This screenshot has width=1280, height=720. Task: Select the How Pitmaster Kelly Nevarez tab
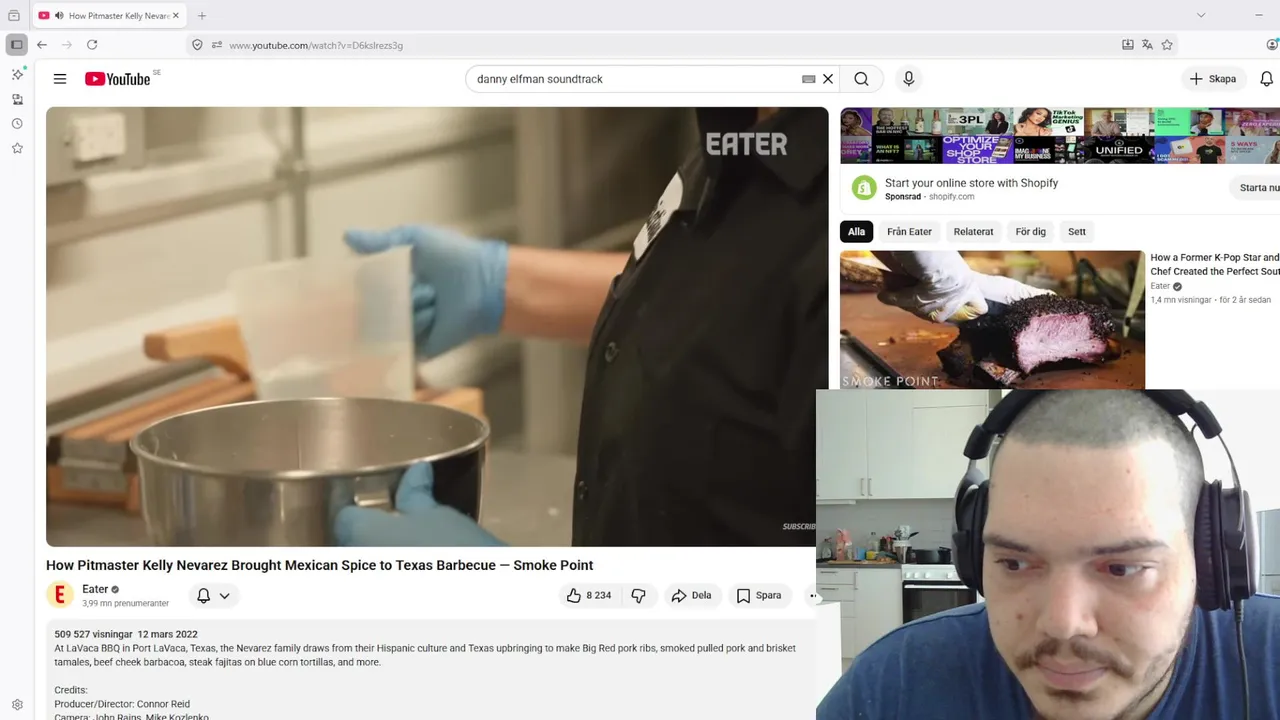pyautogui.click(x=110, y=16)
